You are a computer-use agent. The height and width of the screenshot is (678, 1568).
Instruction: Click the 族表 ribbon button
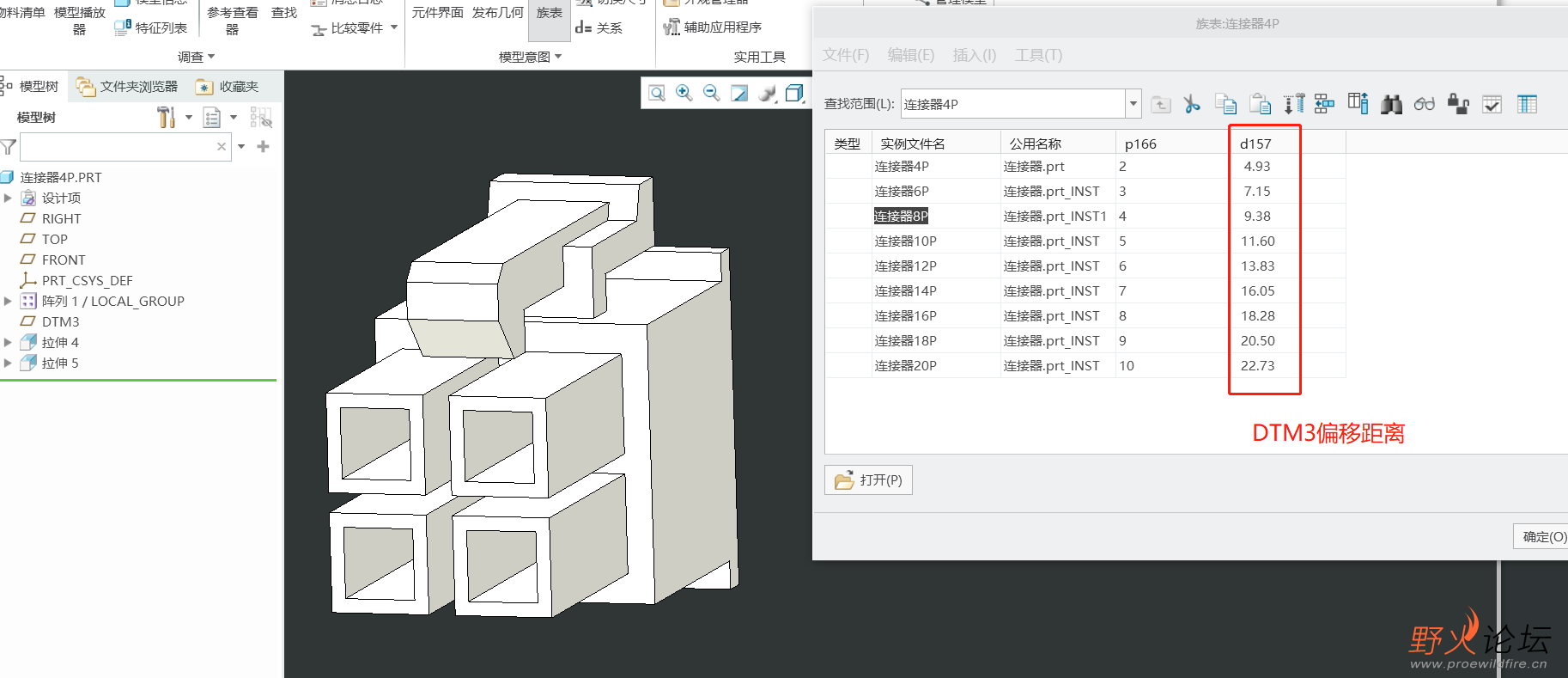click(x=550, y=19)
